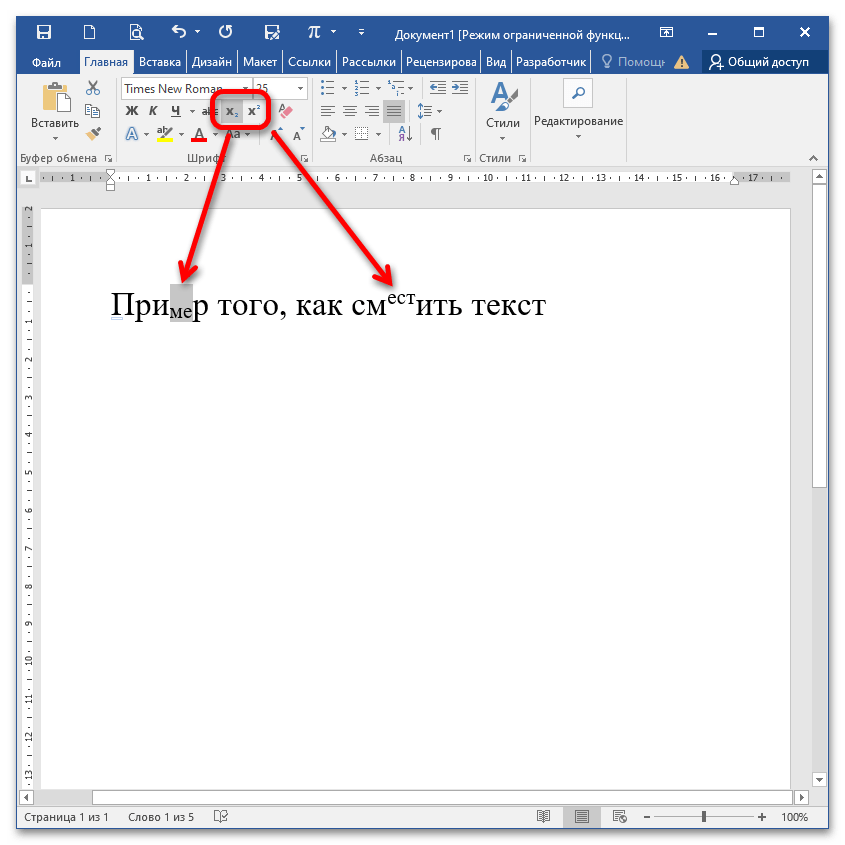Click the Format Painter brush icon

coord(93,133)
